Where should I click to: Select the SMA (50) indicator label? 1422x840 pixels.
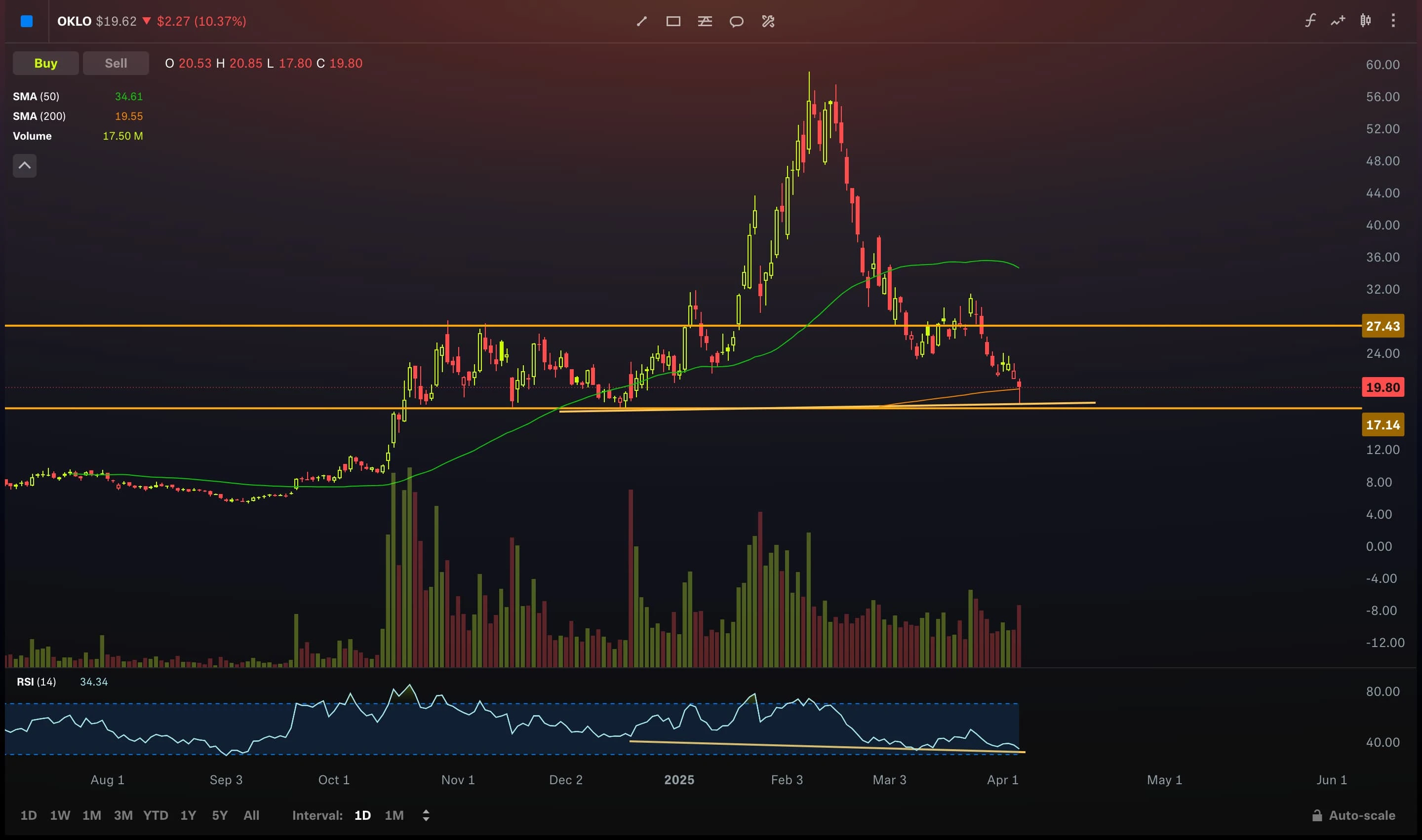pos(36,96)
